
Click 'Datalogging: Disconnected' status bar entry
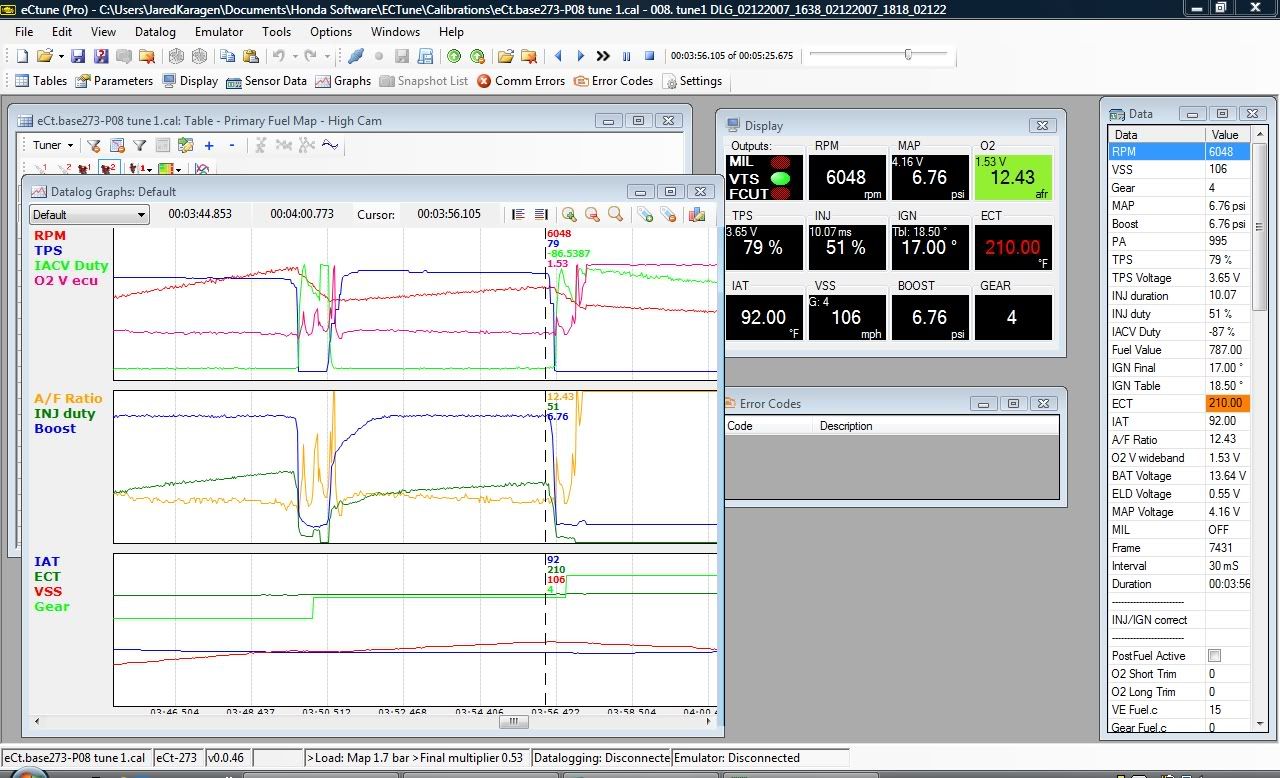pyautogui.click(x=601, y=758)
